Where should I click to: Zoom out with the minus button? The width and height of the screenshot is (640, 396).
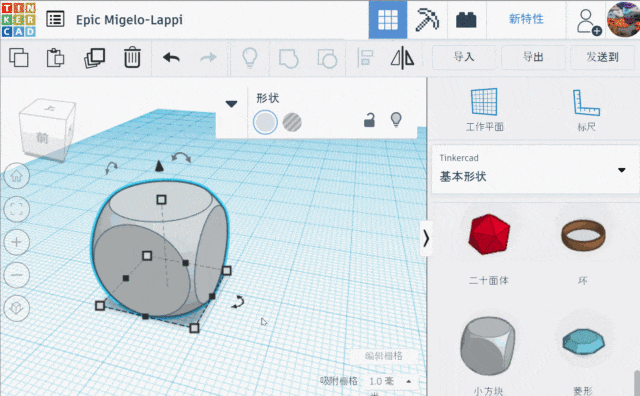[x=17, y=275]
